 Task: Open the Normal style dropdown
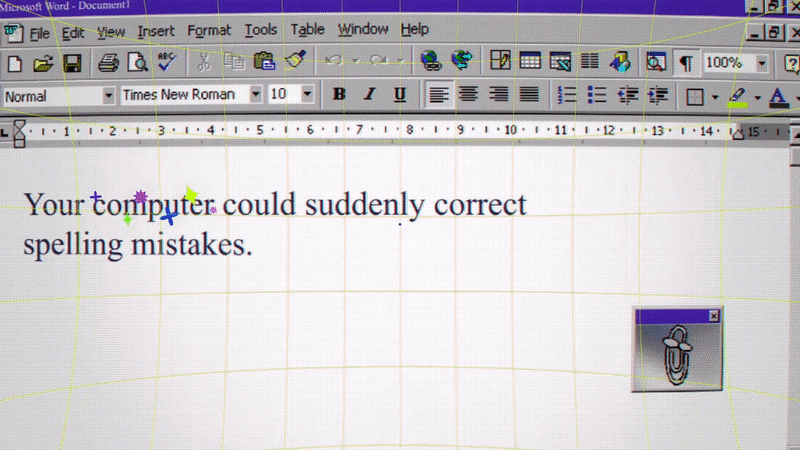[108, 96]
